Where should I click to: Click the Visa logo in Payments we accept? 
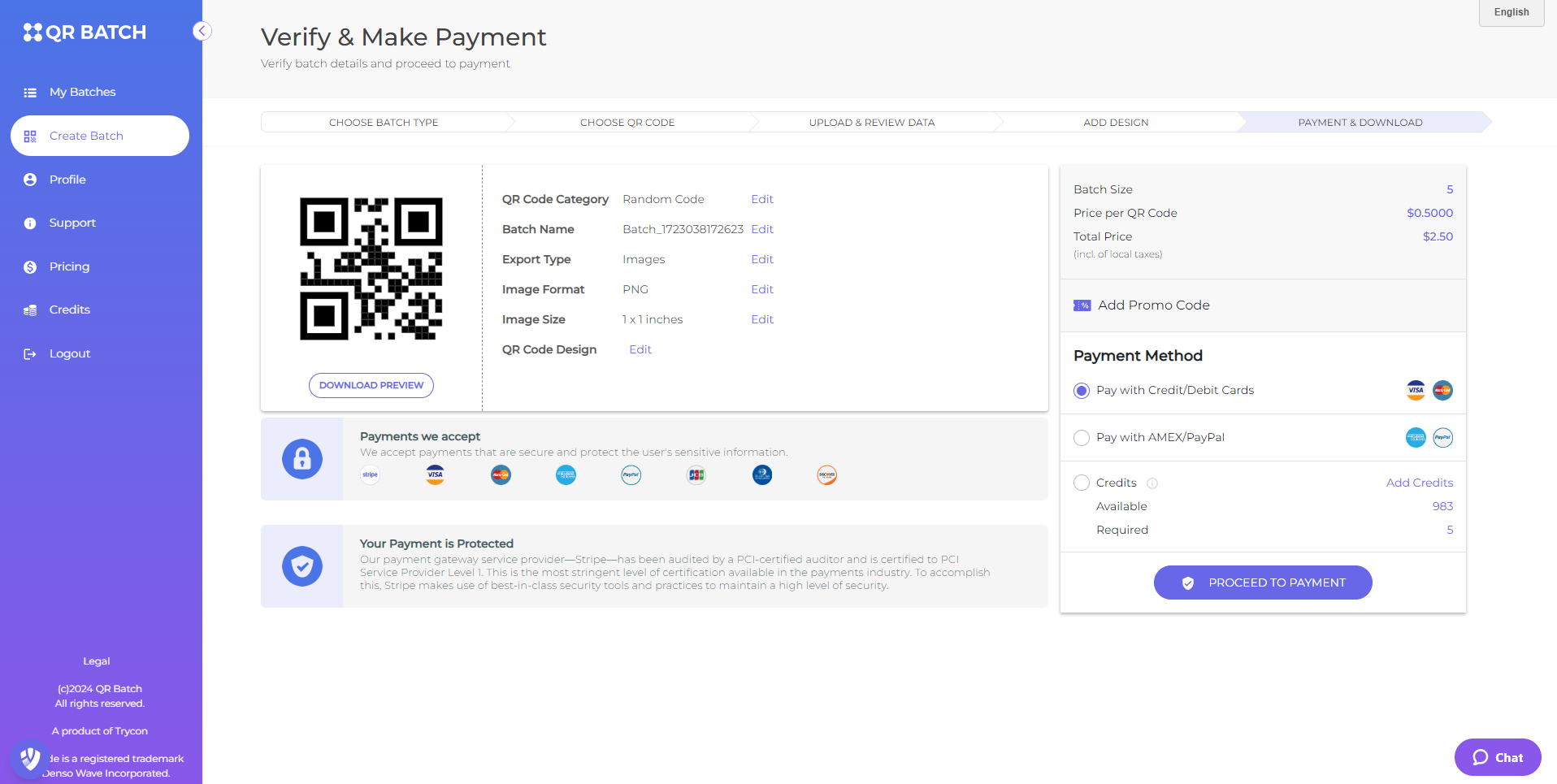(x=436, y=475)
